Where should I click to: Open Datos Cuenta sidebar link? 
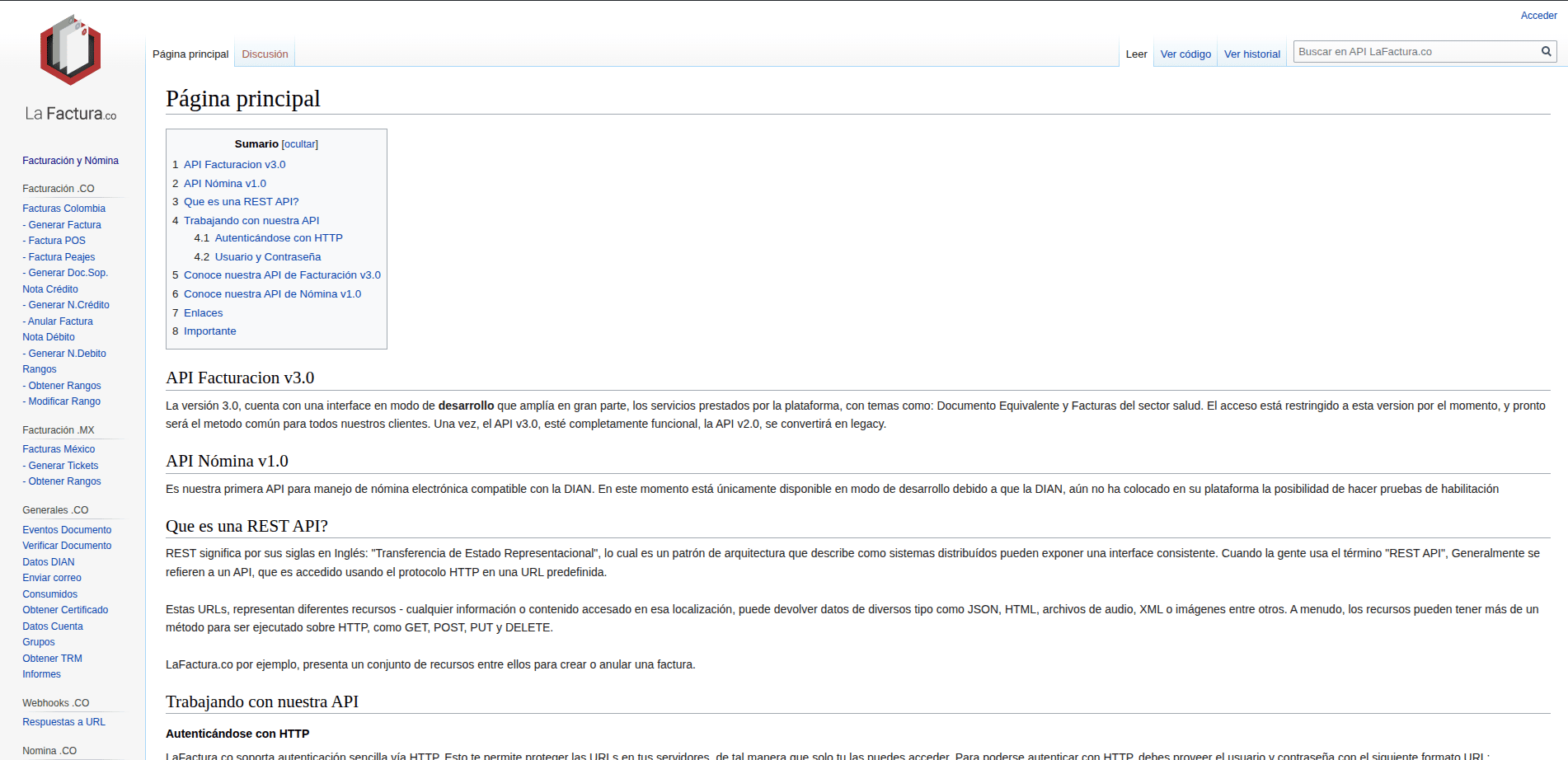pyautogui.click(x=53, y=626)
